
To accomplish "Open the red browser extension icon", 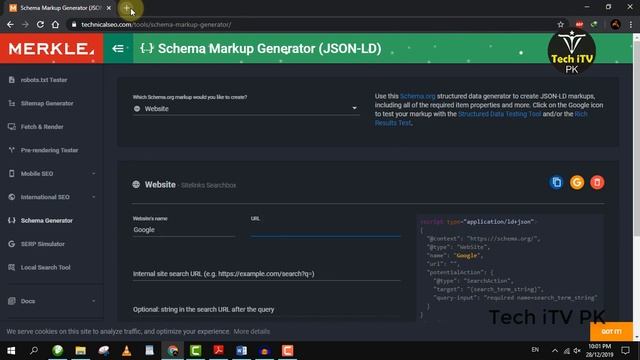I will 579,24.
